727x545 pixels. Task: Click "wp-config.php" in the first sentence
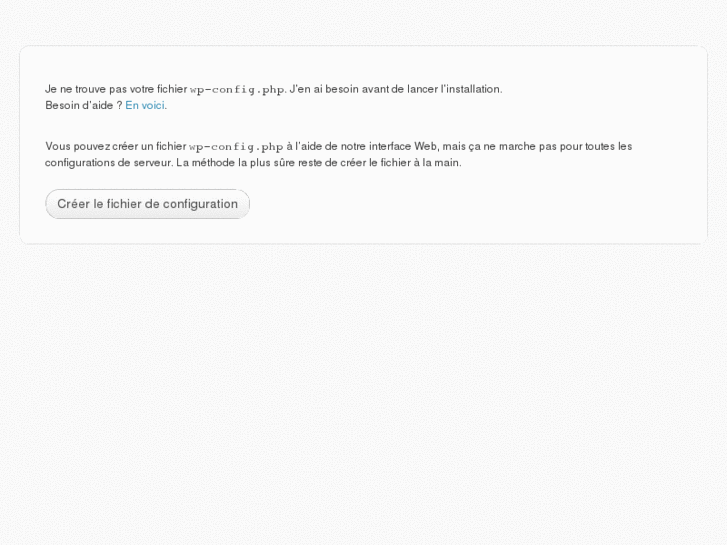click(237, 89)
